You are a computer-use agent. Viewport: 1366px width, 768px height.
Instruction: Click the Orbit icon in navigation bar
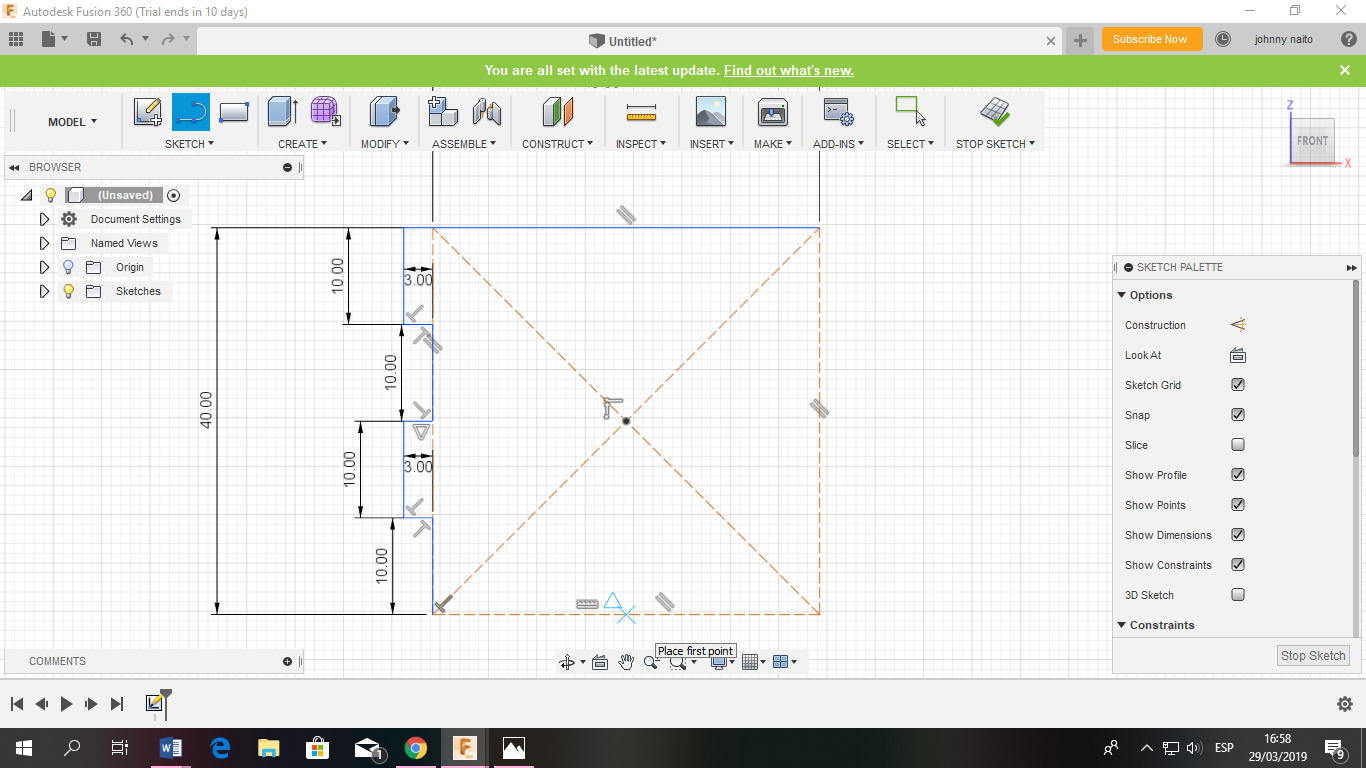pyautogui.click(x=567, y=662)
